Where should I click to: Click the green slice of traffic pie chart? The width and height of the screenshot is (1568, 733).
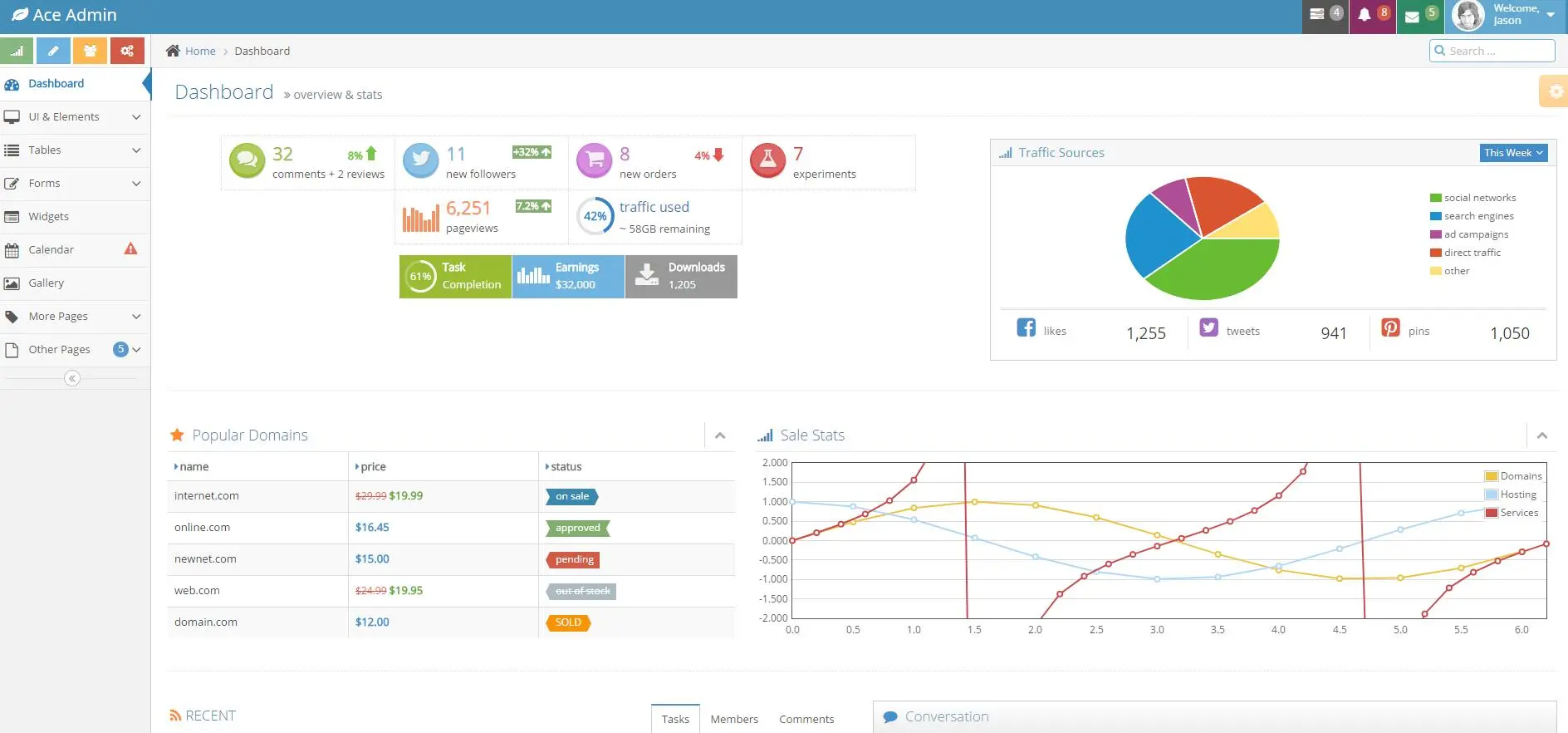pyautogui.click(x=1214, y=269)
